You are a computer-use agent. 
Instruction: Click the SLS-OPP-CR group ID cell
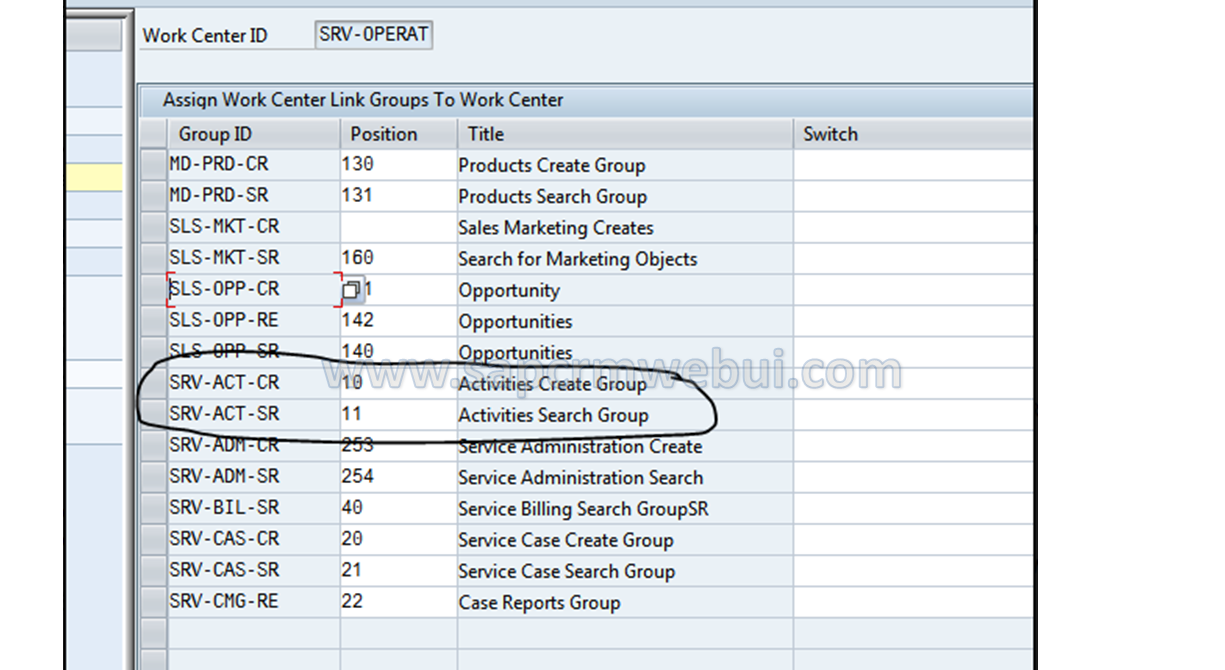coord(254,290)
